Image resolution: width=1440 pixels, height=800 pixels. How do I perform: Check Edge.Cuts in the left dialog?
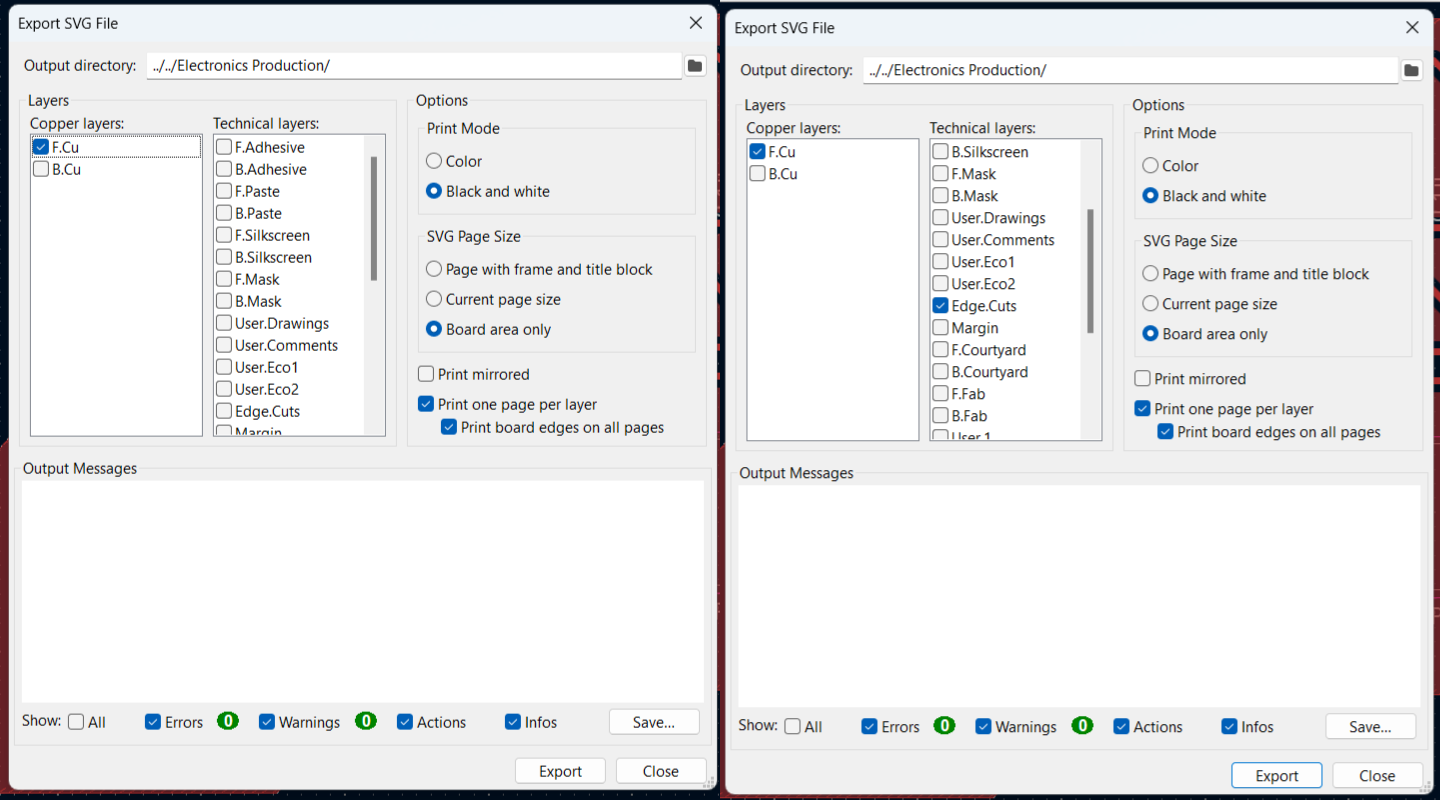pos(224,411)
